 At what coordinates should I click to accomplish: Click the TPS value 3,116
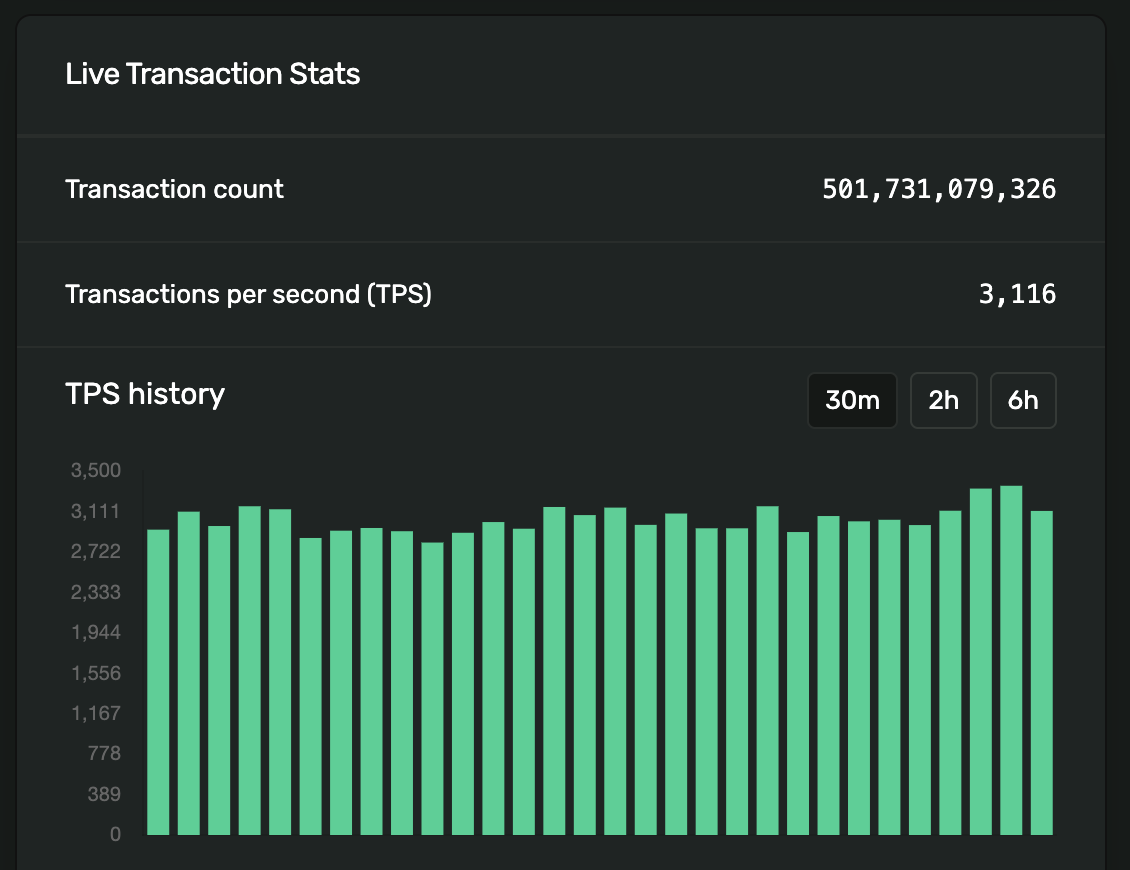[1016, 294]
